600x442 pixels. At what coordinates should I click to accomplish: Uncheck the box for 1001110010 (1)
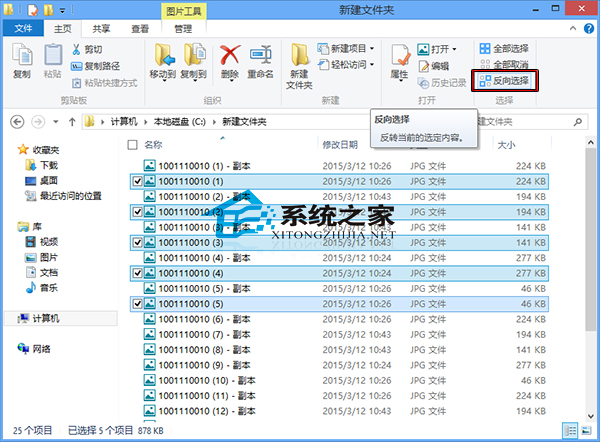pyautogui.click(x=137, y=181)
